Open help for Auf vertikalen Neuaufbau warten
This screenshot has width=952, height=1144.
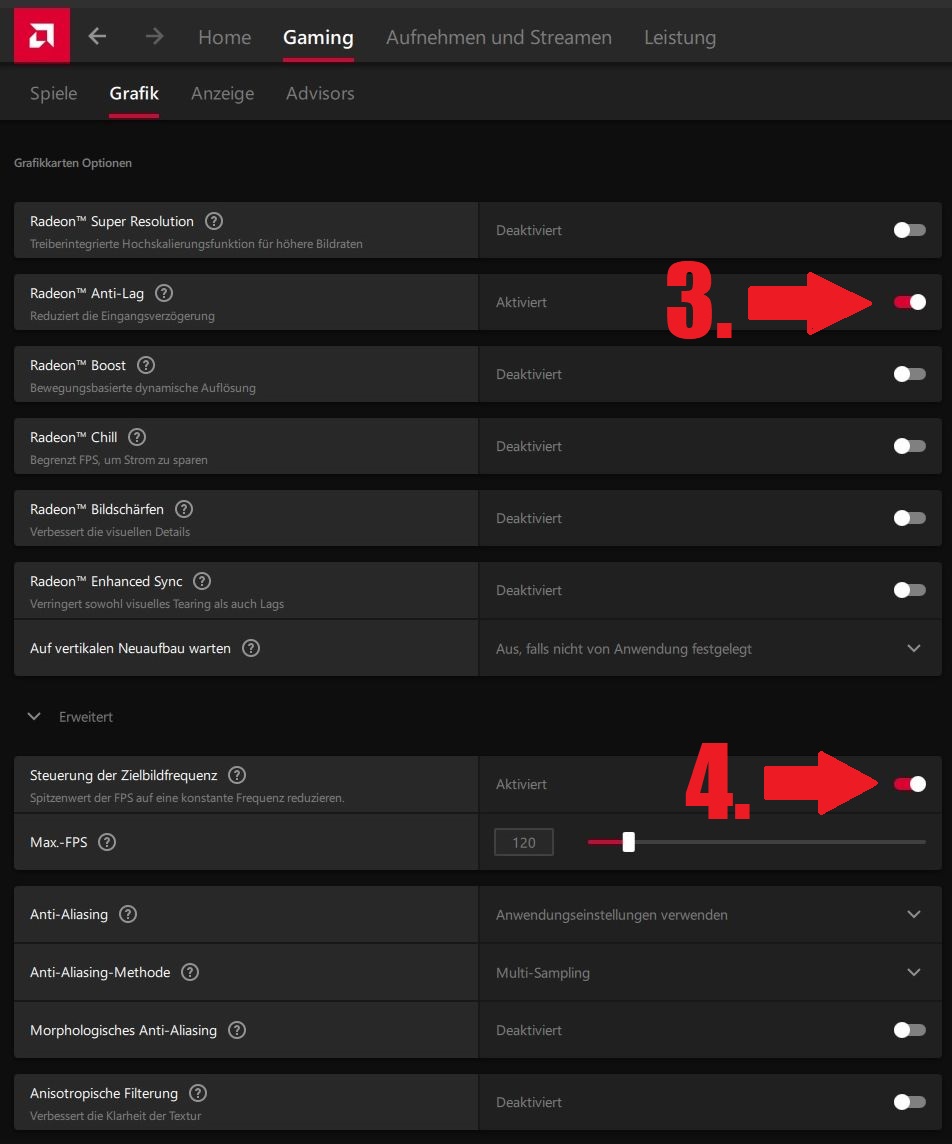click(x=251, y=648)
